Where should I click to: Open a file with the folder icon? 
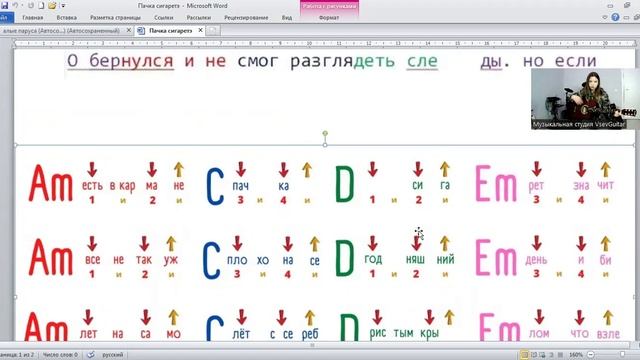(52, 6)
